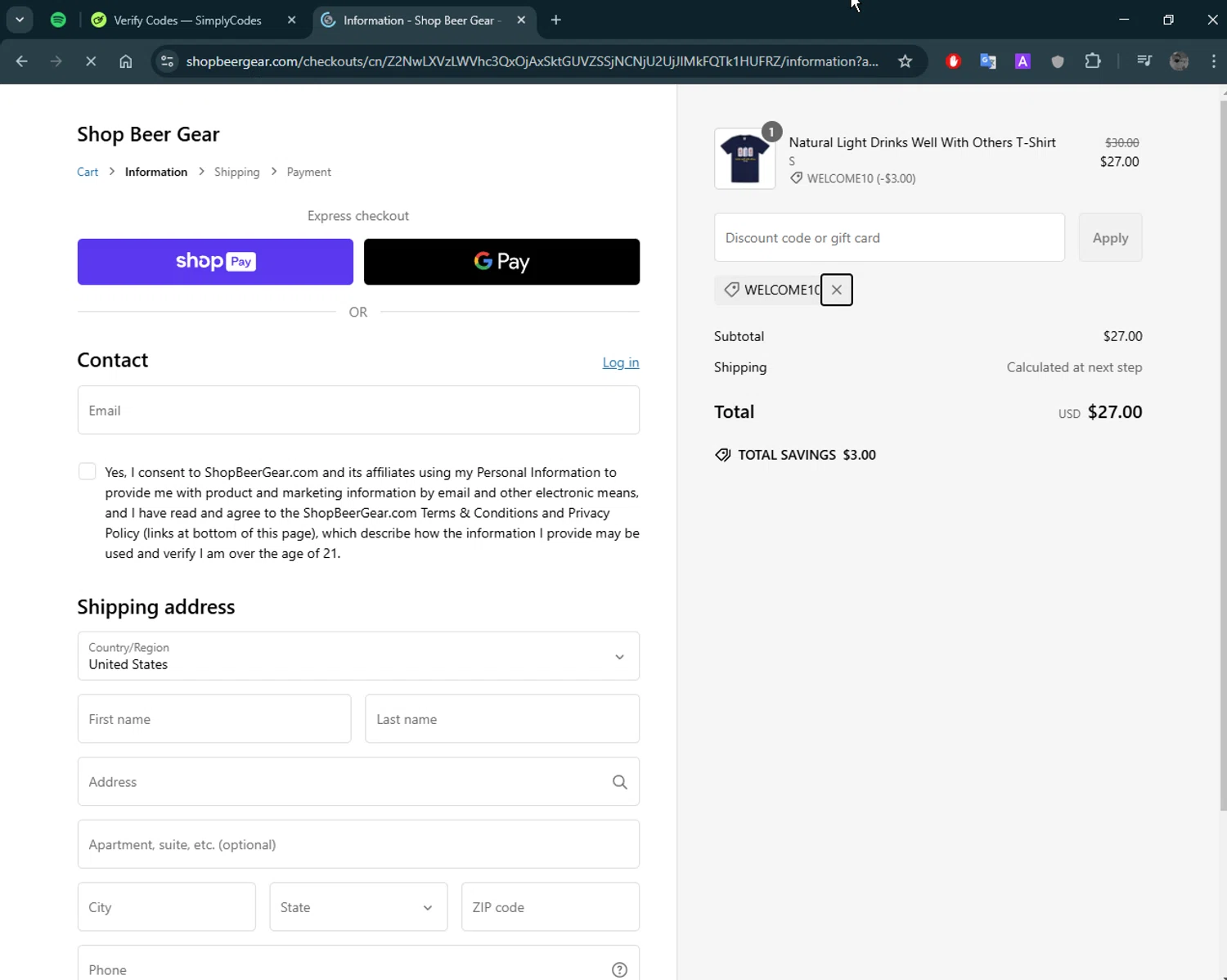Click the address bar URL

click(x=532, y=61)
